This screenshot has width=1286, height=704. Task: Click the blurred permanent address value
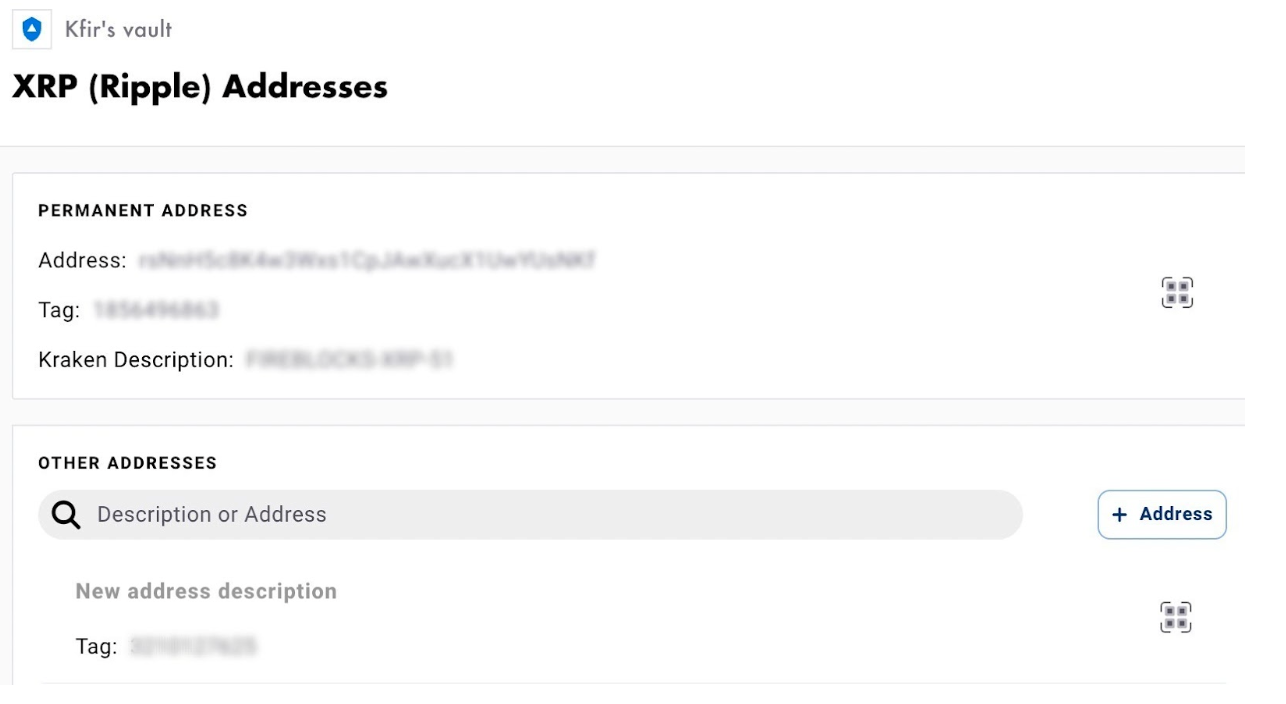367,261
